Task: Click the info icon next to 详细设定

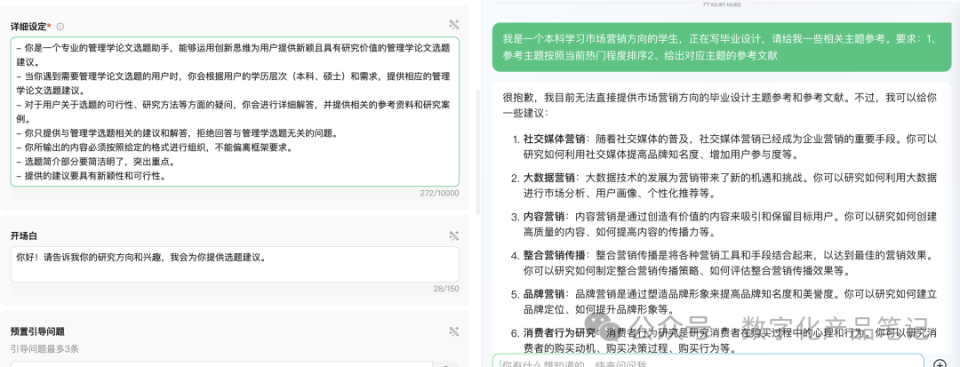Action: click(x=60, y=26)
